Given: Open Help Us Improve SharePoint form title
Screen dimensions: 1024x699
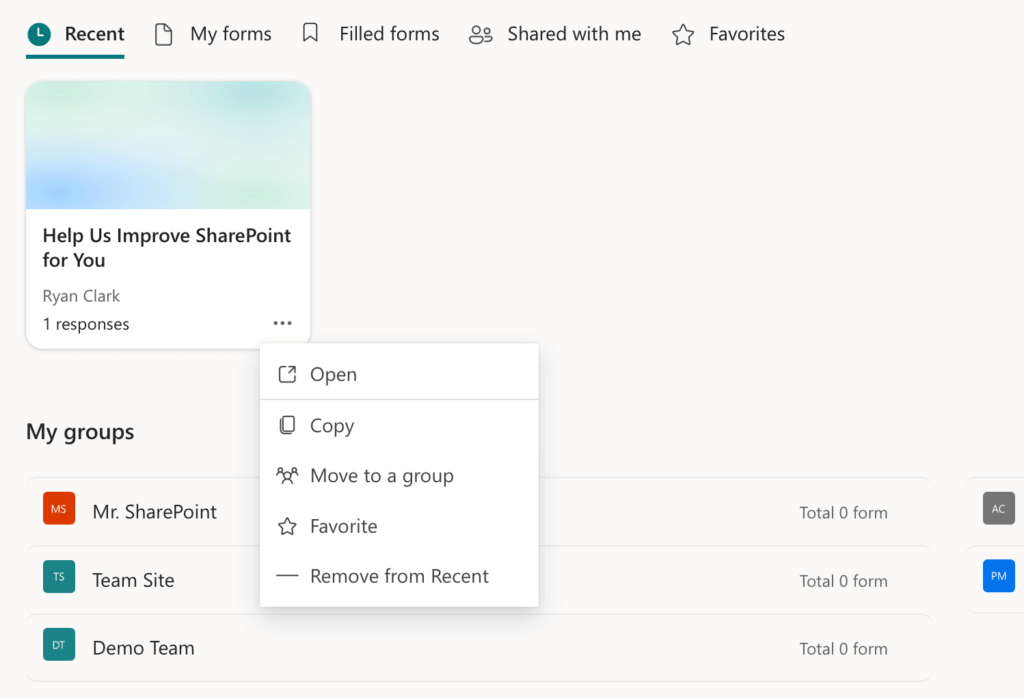Looking at the screenshot, I should click(x=167, y=248).
